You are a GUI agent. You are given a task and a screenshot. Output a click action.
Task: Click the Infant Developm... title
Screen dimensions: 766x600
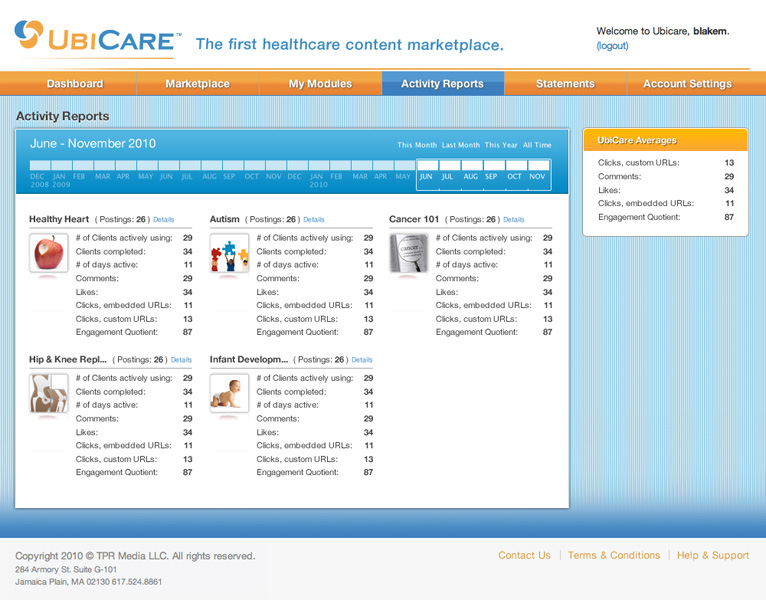pos(249,359)
